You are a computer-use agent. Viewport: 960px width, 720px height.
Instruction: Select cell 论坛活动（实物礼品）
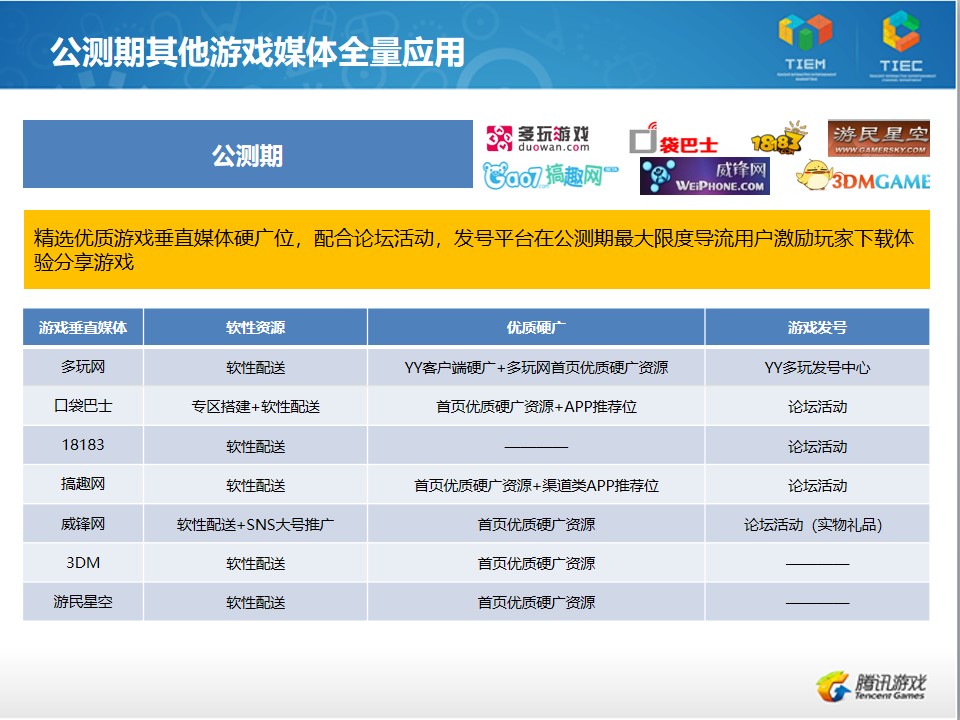pos(817,524)
